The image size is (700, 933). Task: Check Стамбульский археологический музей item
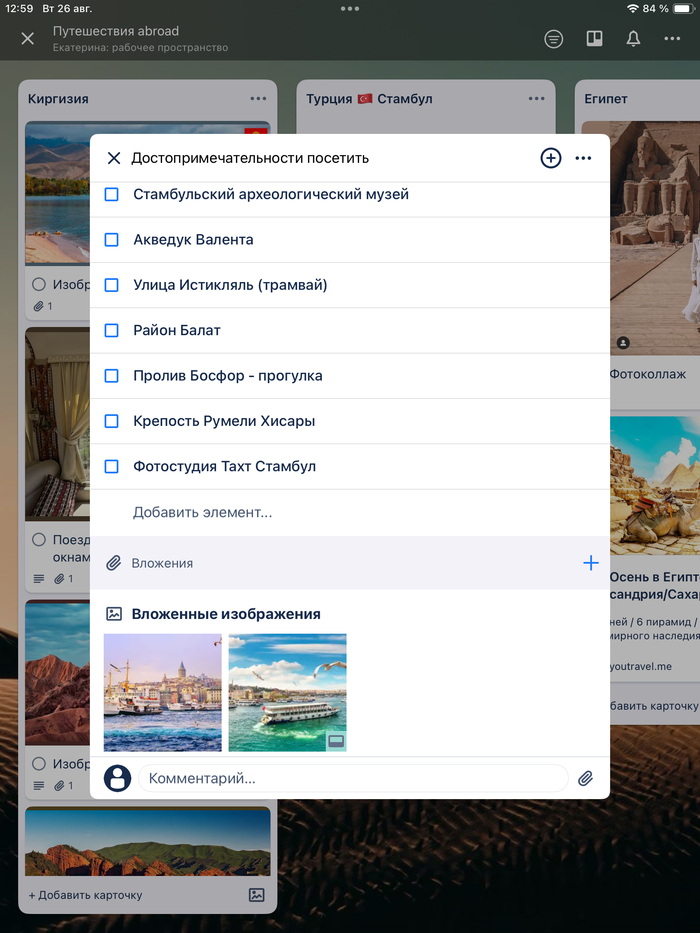(x=112, y=194)
